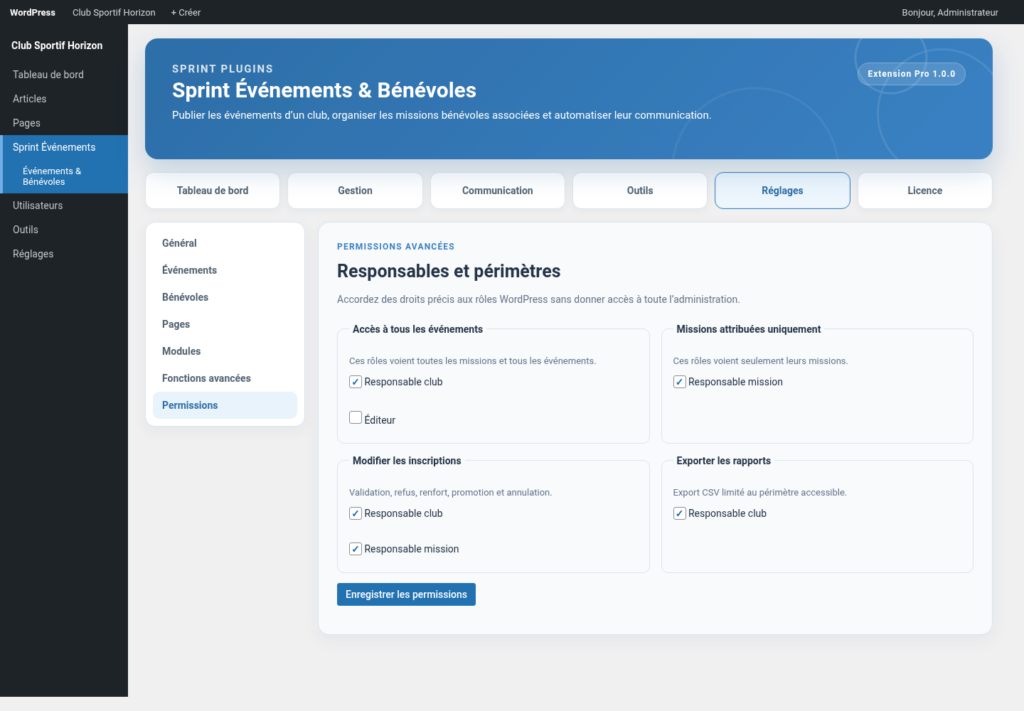The image size is (1024, 711).
Task: Open Articles in WordPress sidebar
Action: tap(64, 99)
